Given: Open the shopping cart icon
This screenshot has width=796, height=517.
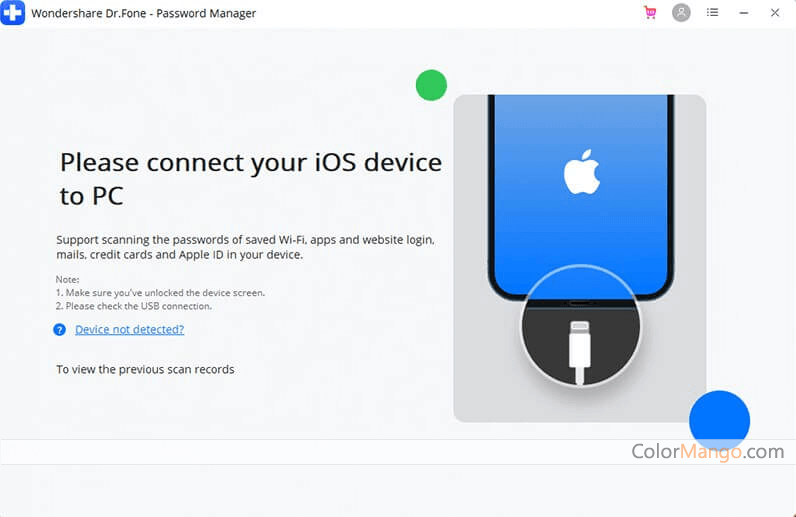Looking at the screenshot, I should 651,13.
